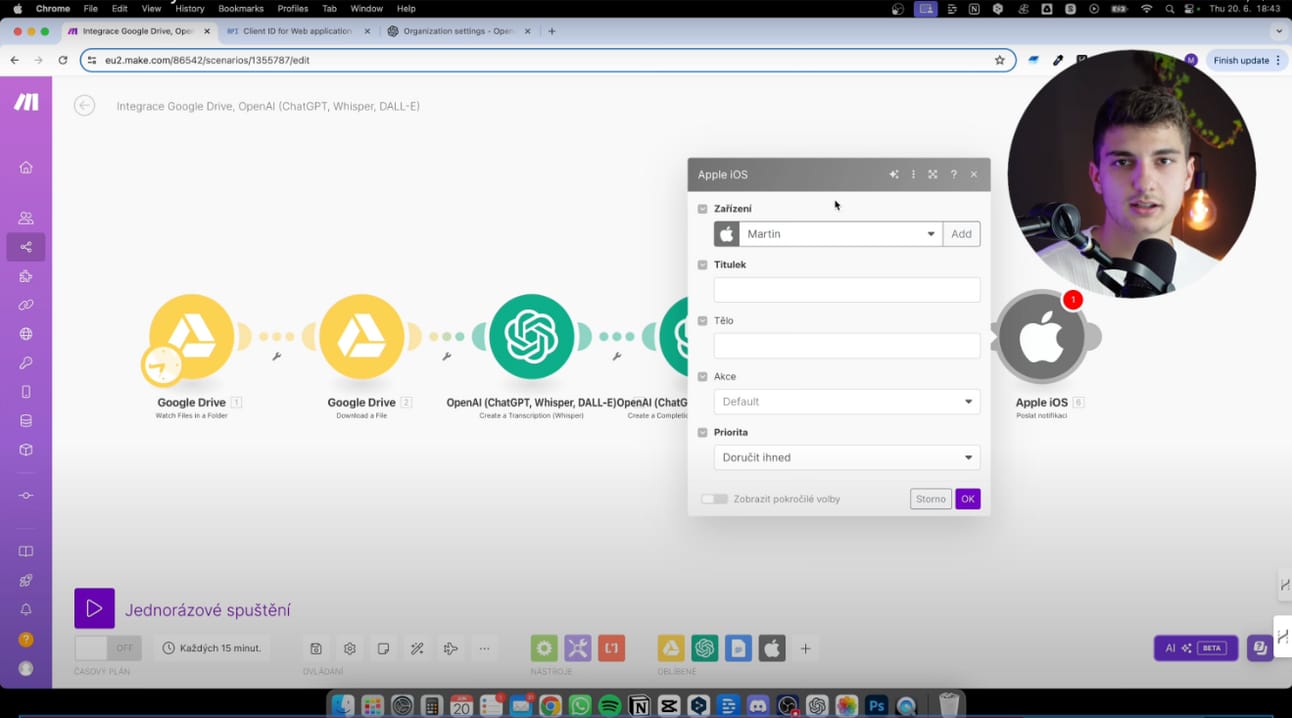Open Scenarios share icon in sidebar
The image size is (1292, 718).
[26, 247]
